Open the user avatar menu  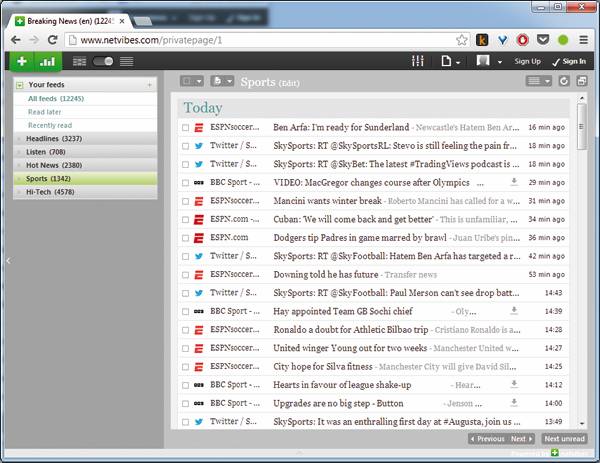click(x=489, y=61)
